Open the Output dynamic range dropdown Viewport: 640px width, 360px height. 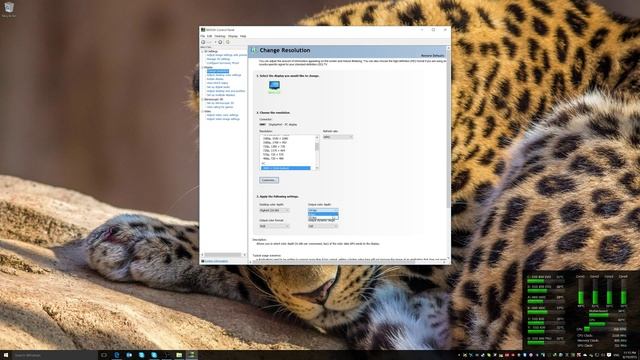323,226
